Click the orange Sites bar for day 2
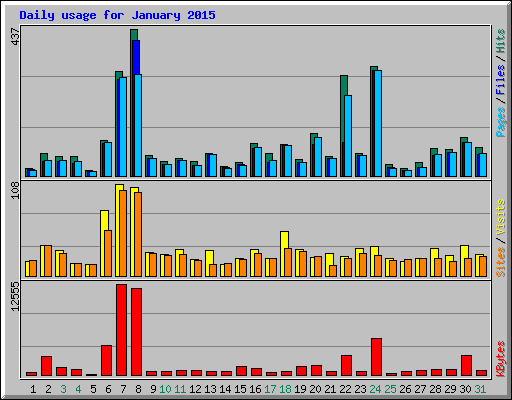Screen dimensions: 512x400 click(48, 261)
